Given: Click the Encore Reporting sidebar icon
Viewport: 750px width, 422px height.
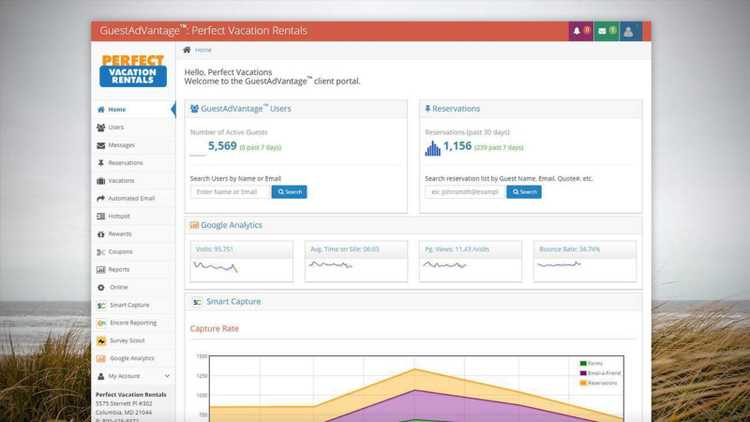Looking at the screenshot, I should click(101, 323).
